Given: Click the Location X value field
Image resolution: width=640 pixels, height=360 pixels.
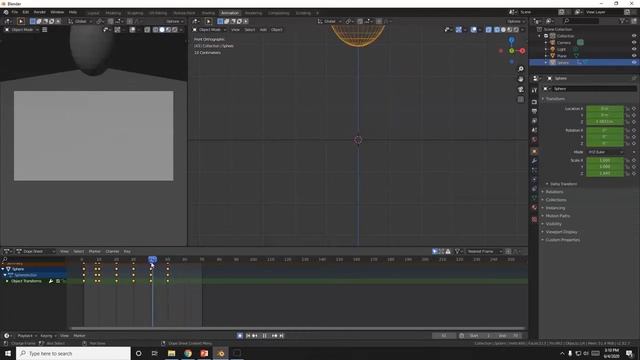Looking at the screenshot, I should pyautogui.click(x=605, y=109).
